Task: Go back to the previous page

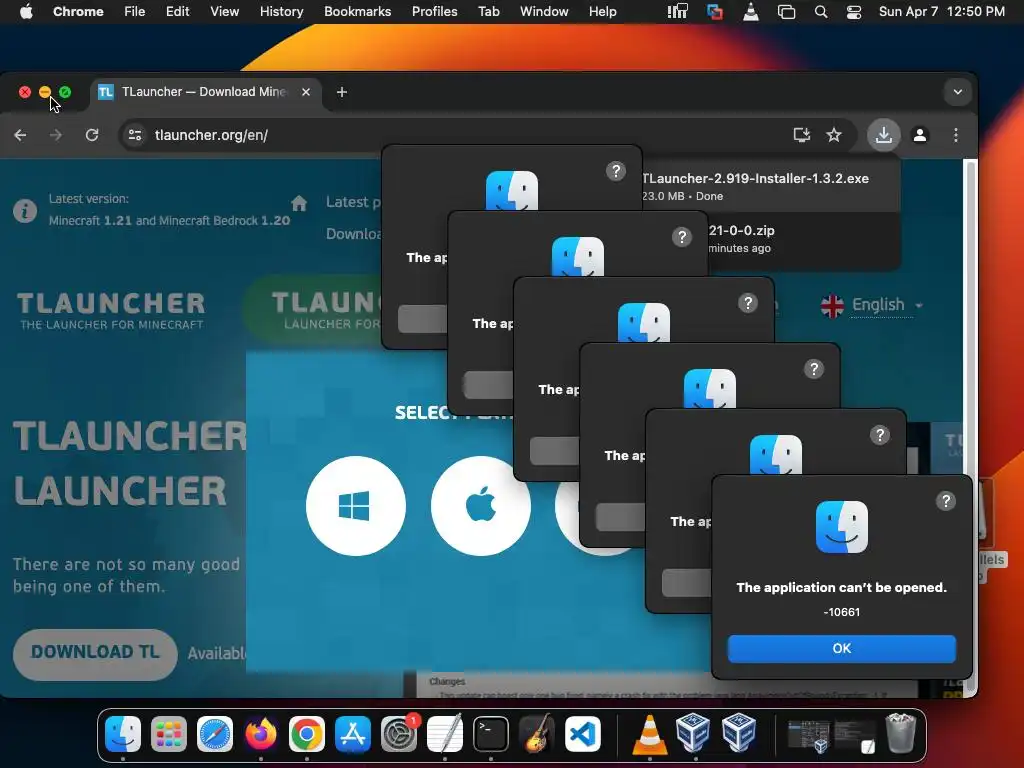Action: pos(20,135)
